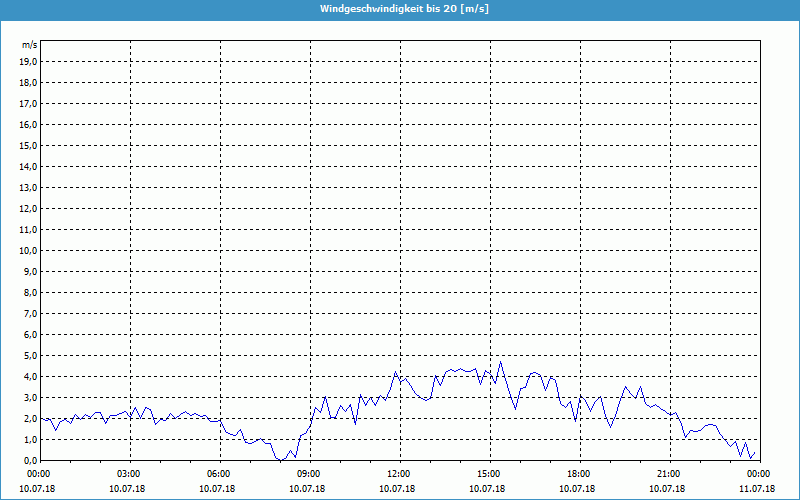Click the 13,0 value on the y-axis
The width and height of the screenshot is (800, 500).
pyautogui.click(x=29, y=187)
